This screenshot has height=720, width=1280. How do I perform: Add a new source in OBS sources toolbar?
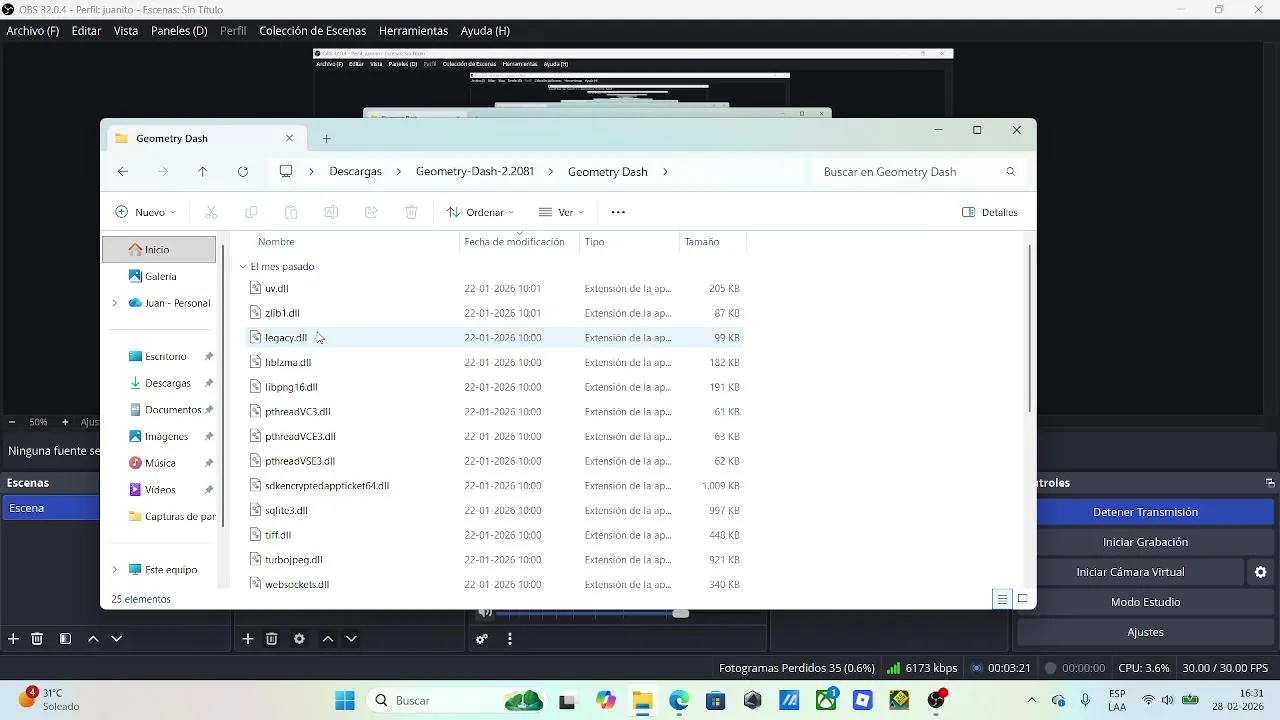(x=248, y=639)
